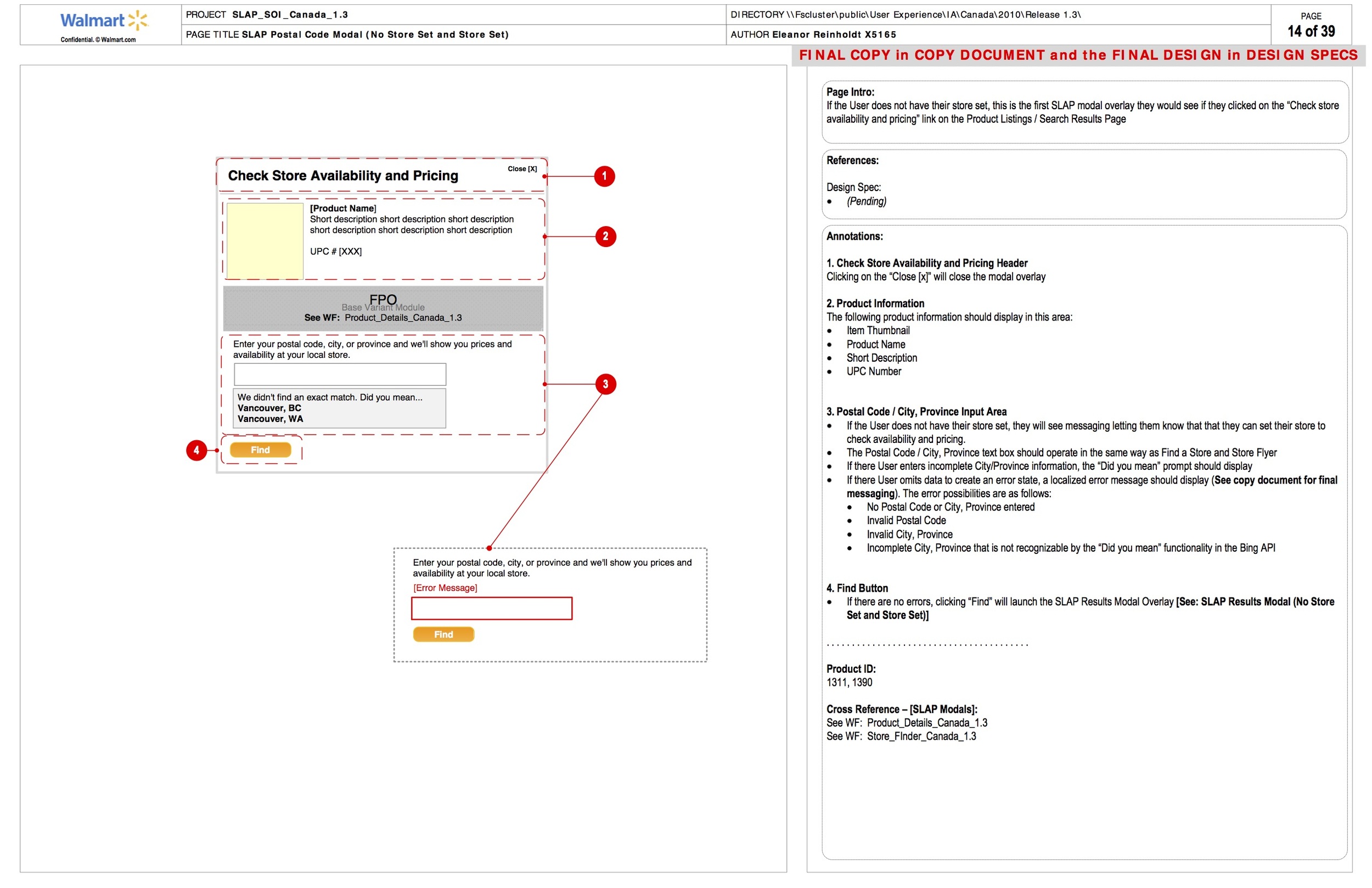
Task: Click the red annotation marker 4
Action: click(196, 451)
